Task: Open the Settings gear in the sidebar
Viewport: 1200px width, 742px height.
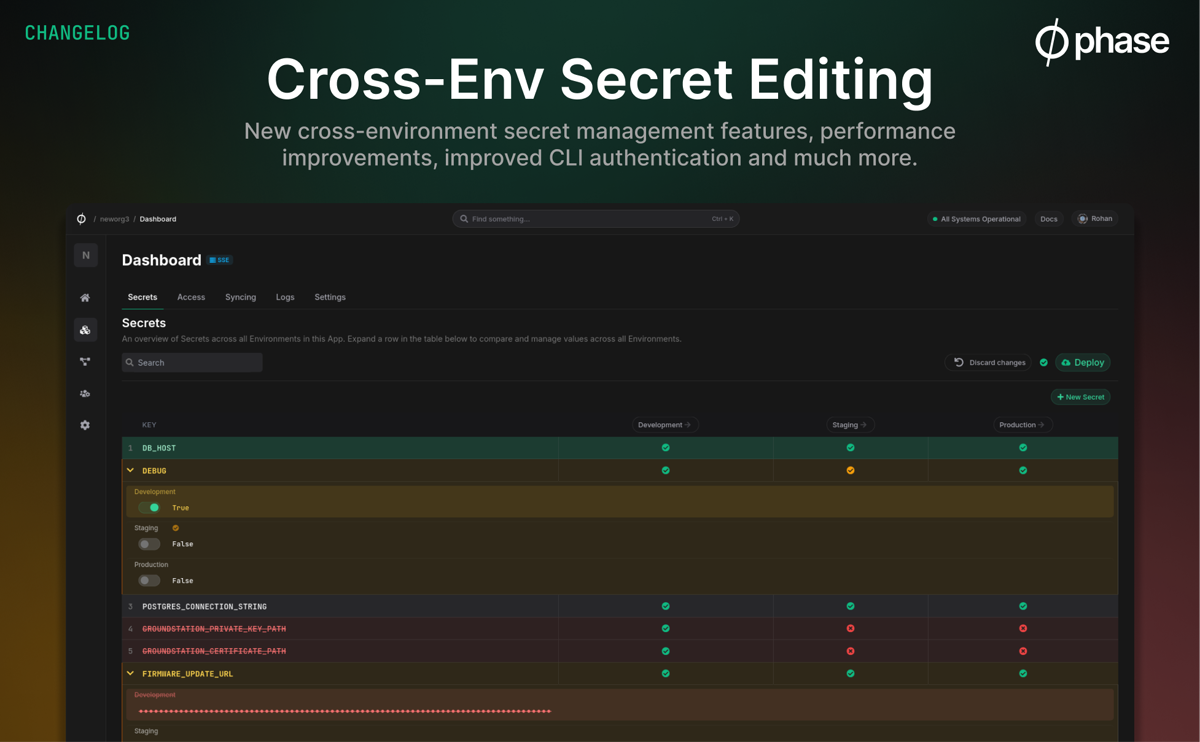Action: [85, 424]
